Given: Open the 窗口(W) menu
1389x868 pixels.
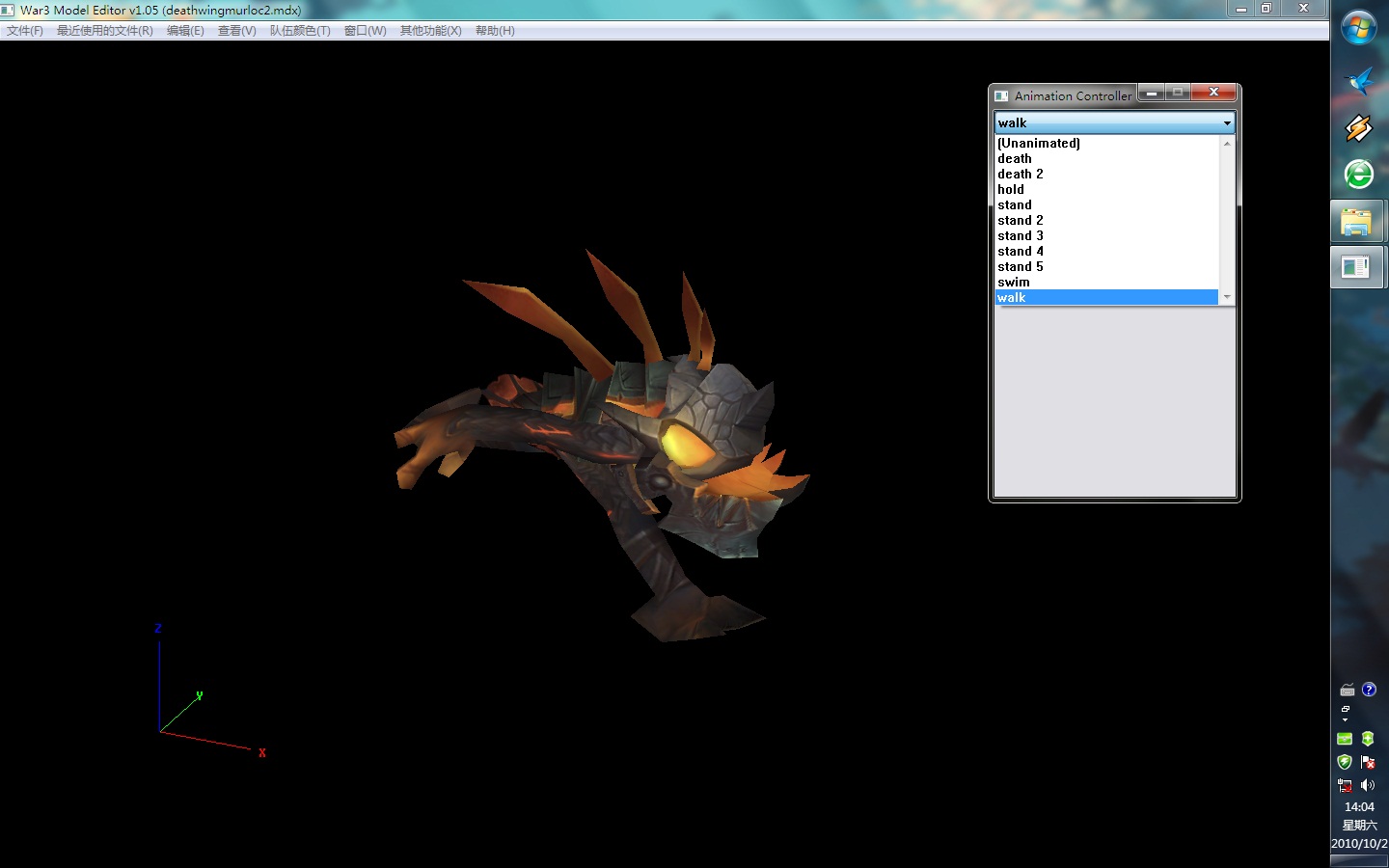Looking at the screenshot, I should [x=365, y=31].
